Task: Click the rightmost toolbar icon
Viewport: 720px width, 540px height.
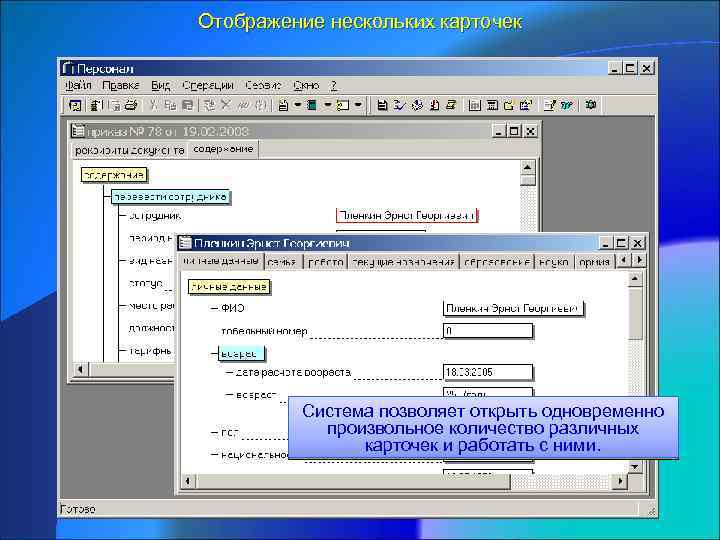Action: point(591,105)
